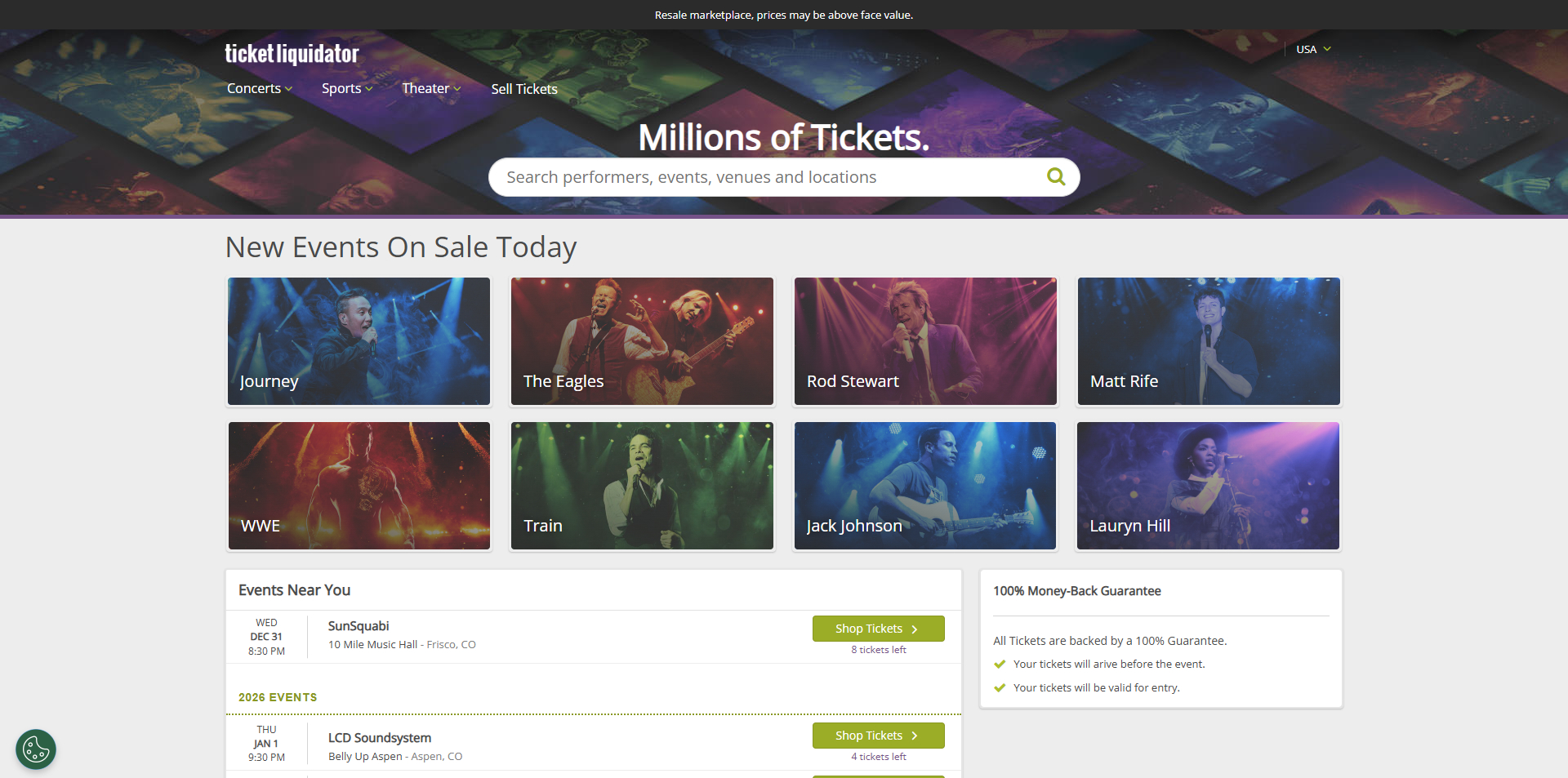Open The Eagles event card

642,341
